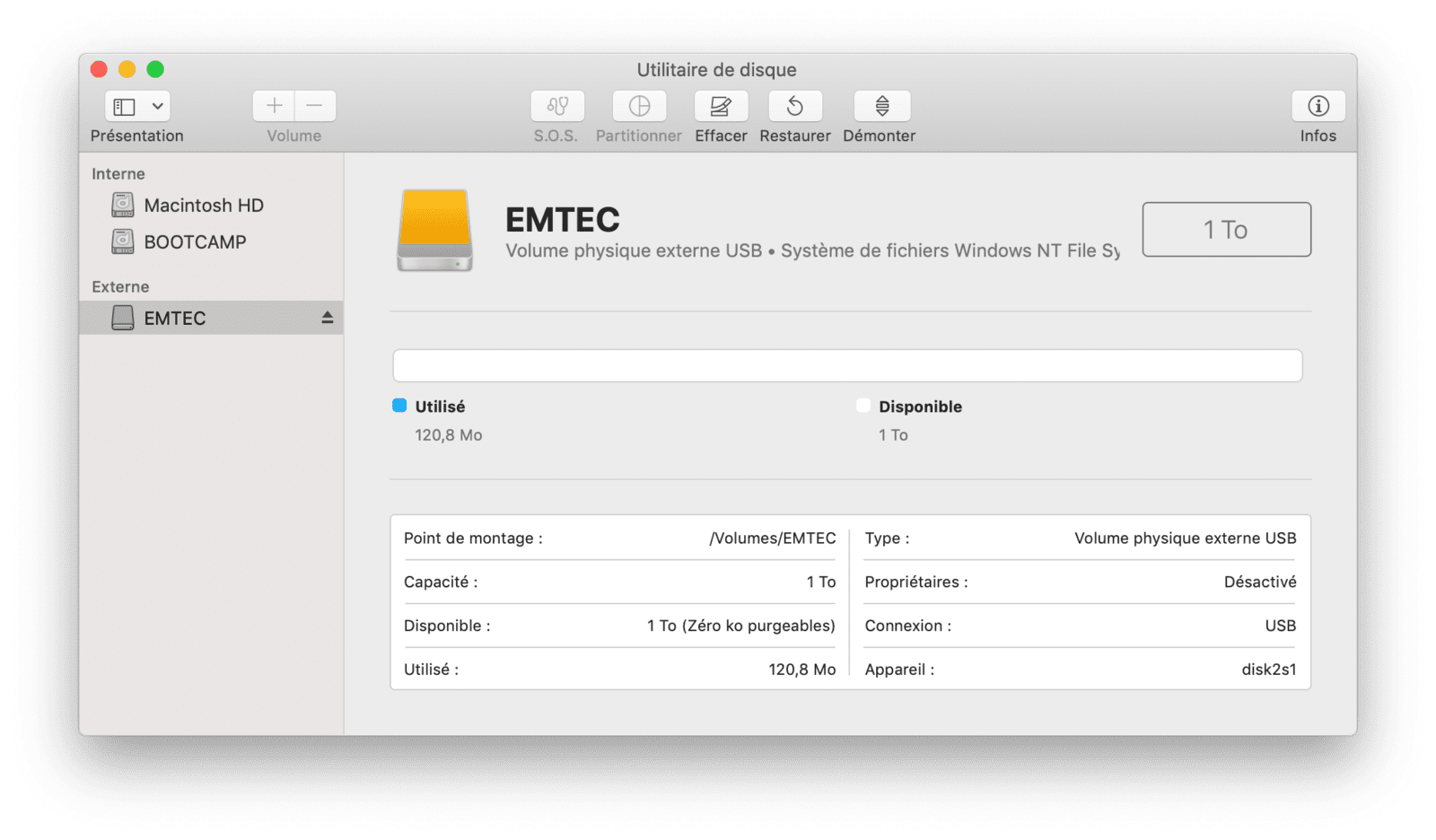Click the blue Utilisé color swatch
1436x840 pixels.
point(399,406)
